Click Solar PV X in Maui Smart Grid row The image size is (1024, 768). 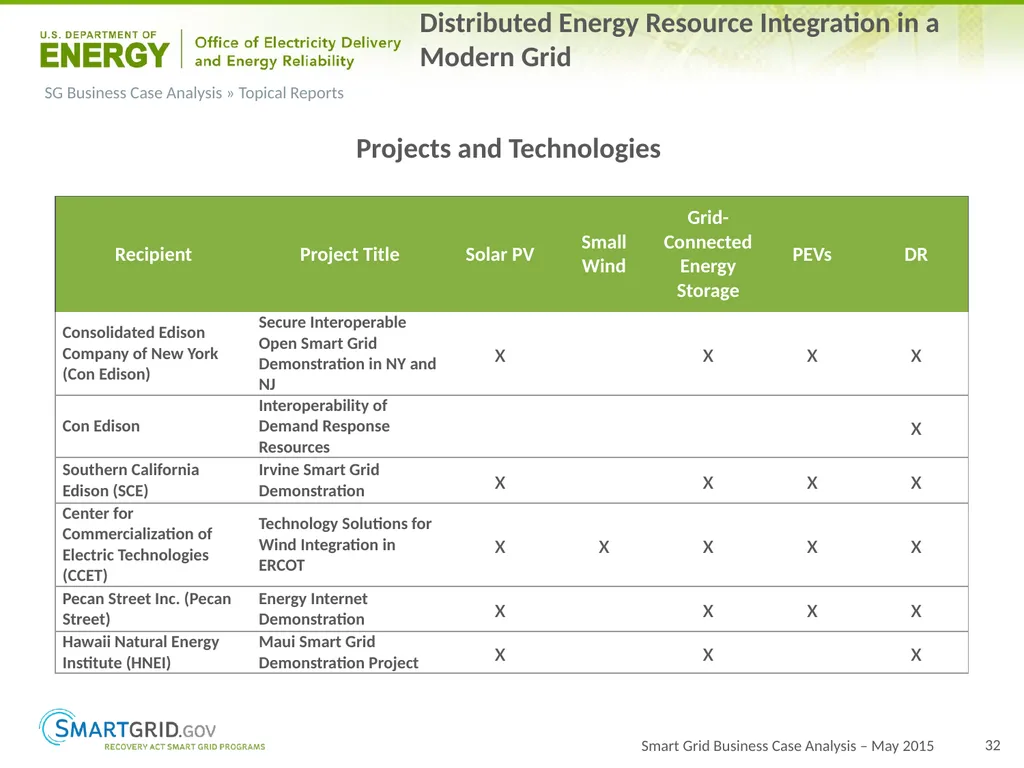500,655
